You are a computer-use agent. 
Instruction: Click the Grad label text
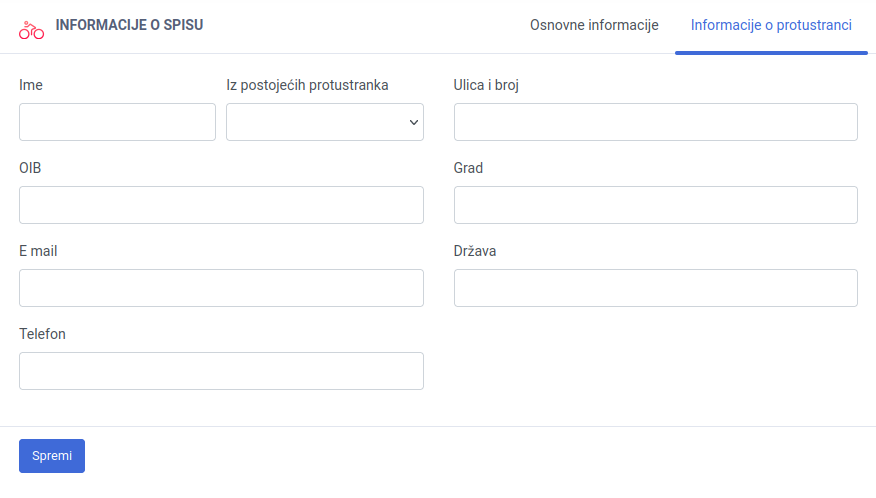click(468, 168)
